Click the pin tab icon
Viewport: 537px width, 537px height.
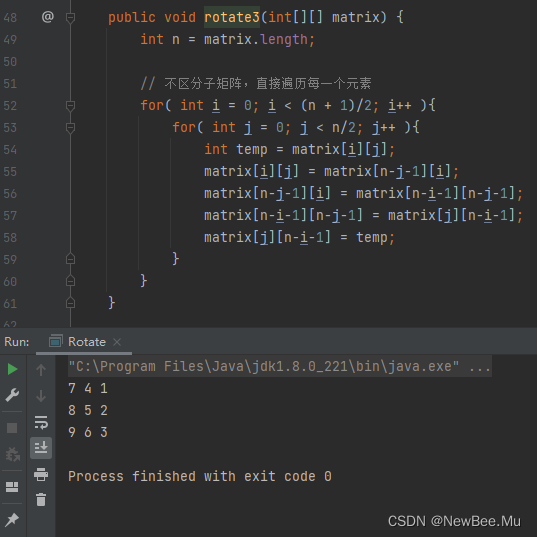12,520
